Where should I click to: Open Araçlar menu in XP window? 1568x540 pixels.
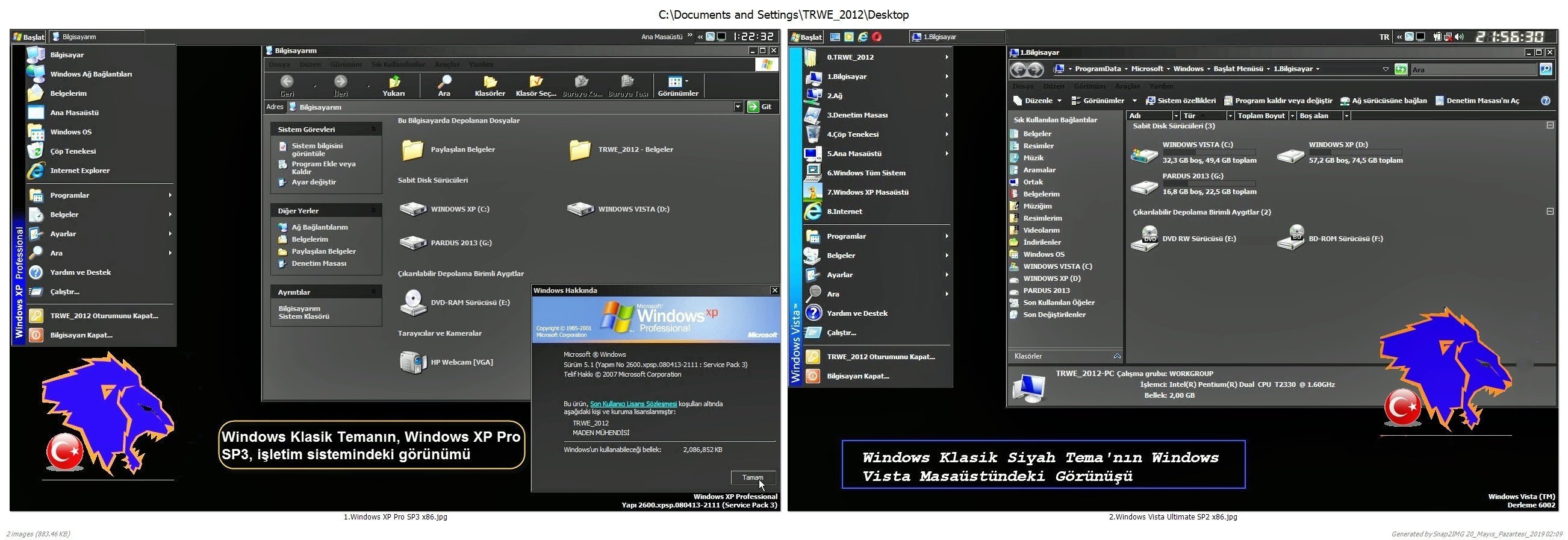point(447,64)
